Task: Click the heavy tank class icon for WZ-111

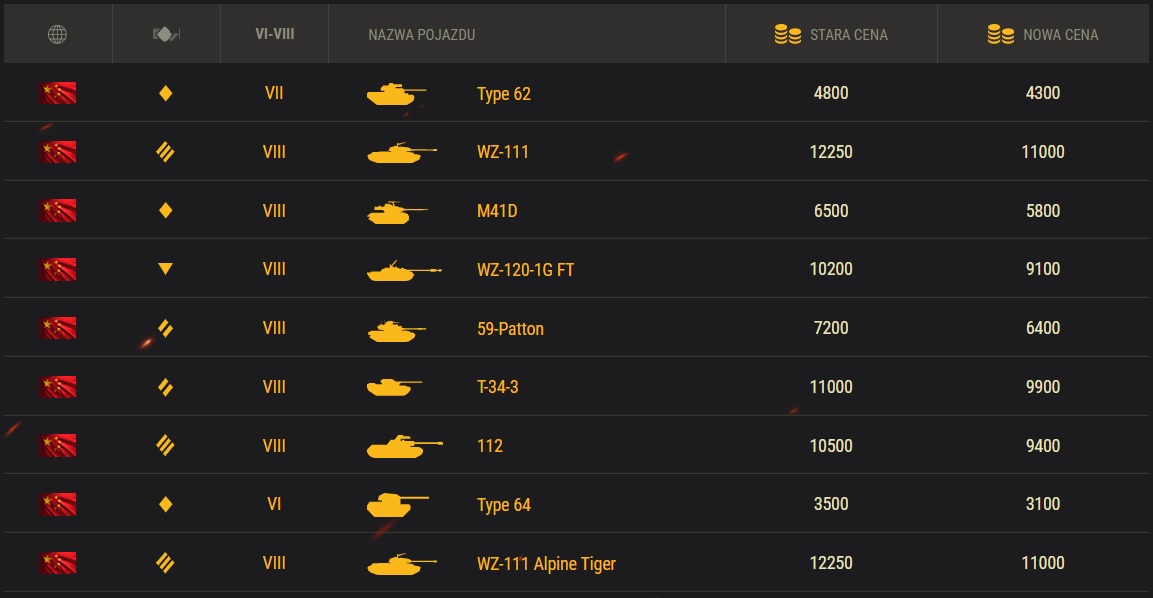Action: point(165,152)
